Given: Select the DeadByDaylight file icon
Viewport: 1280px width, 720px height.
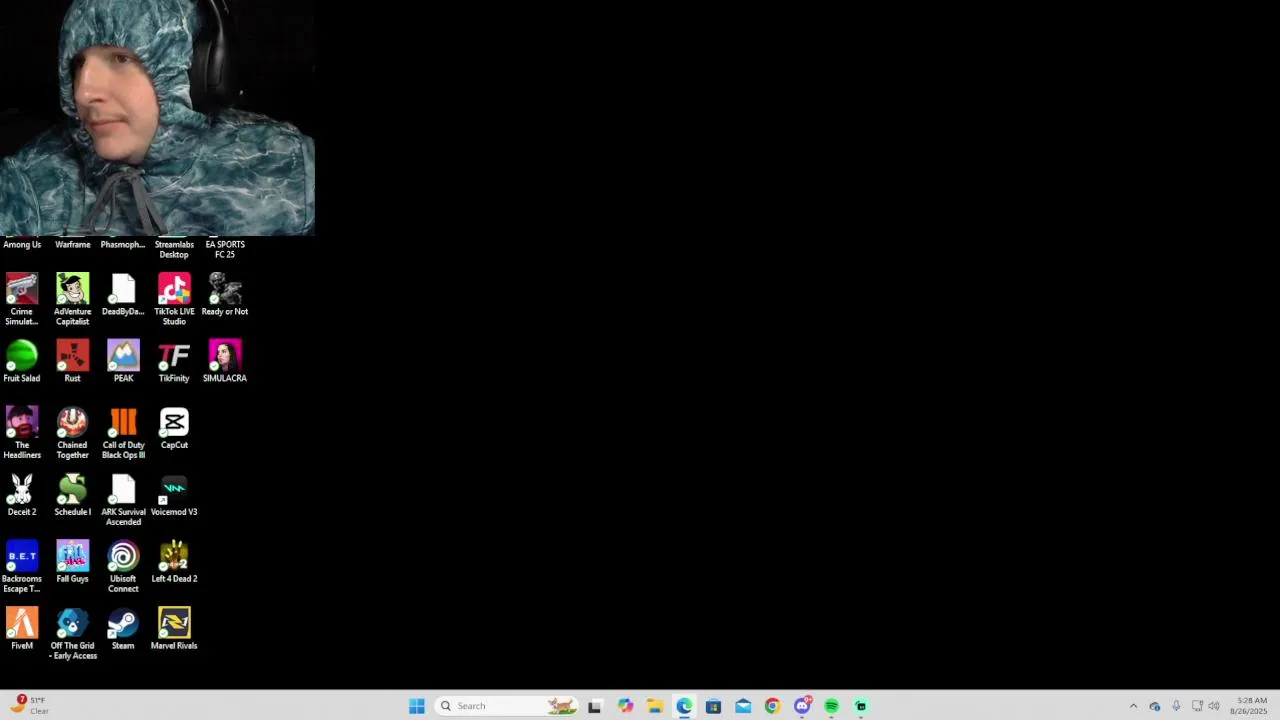Looking at the screenshot, I should click(x=123, y=295).
